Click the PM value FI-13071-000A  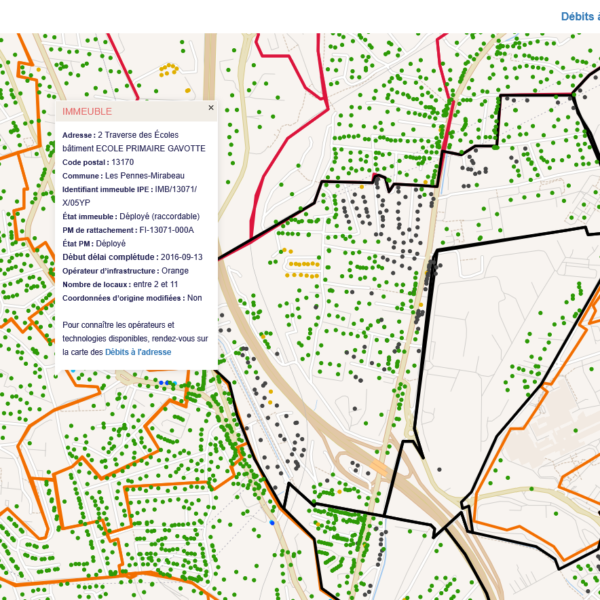click(x=174, y=230)
